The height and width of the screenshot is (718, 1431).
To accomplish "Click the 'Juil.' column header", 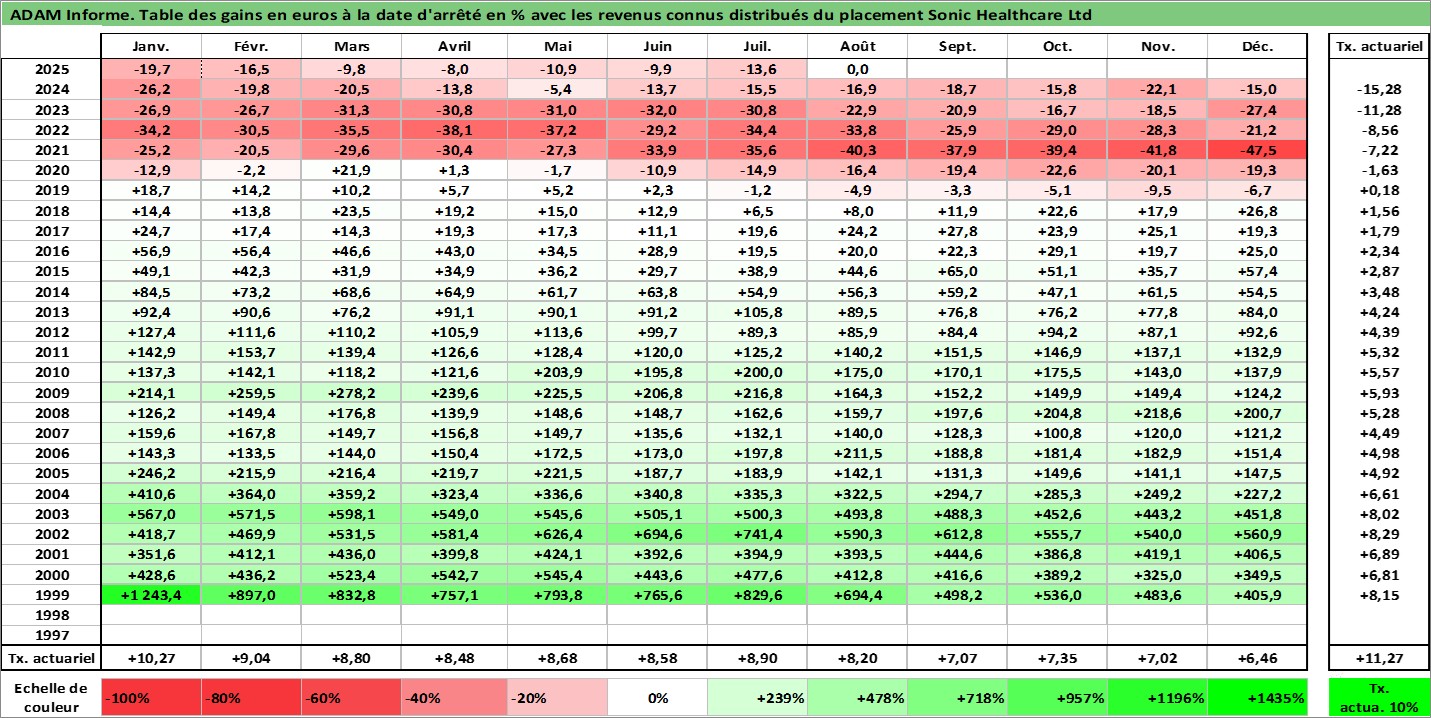I will pos(757,47).
